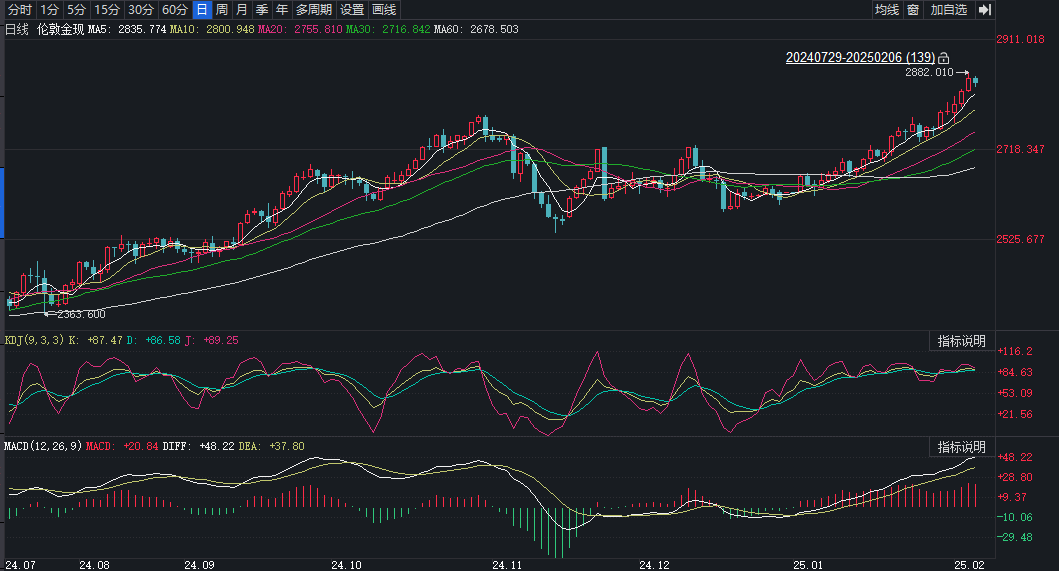Select the 1分 one-minute period tab
1059x571 pixels.
coord(50,10)
